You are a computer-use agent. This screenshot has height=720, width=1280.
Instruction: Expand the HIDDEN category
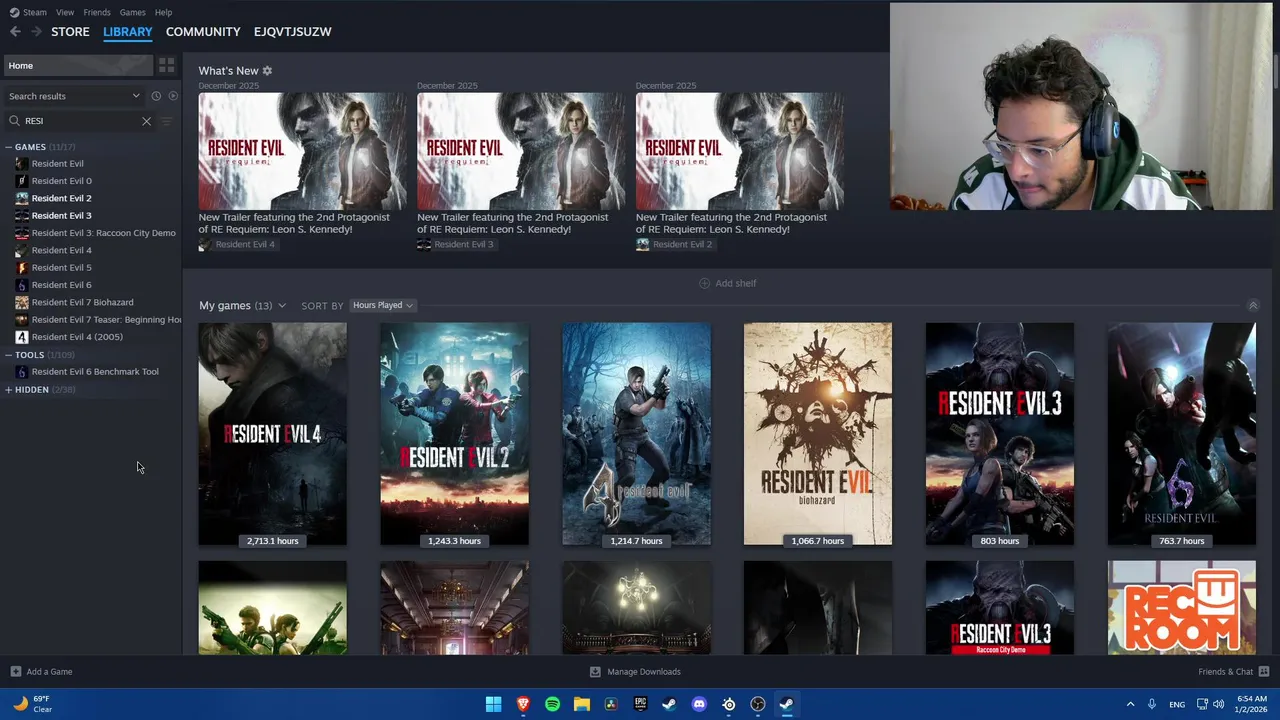click(x=8, y=390)
